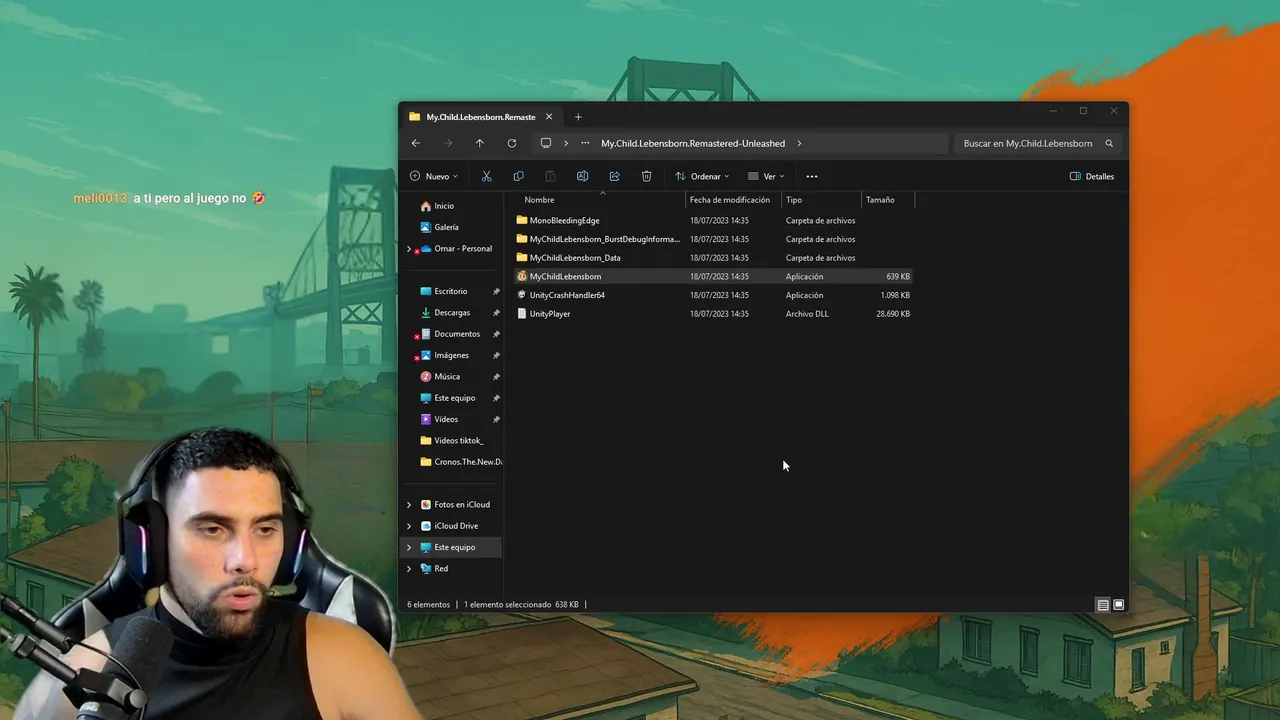Expand the Red network tree node
1280x720 pixels.
coord(409,569)
